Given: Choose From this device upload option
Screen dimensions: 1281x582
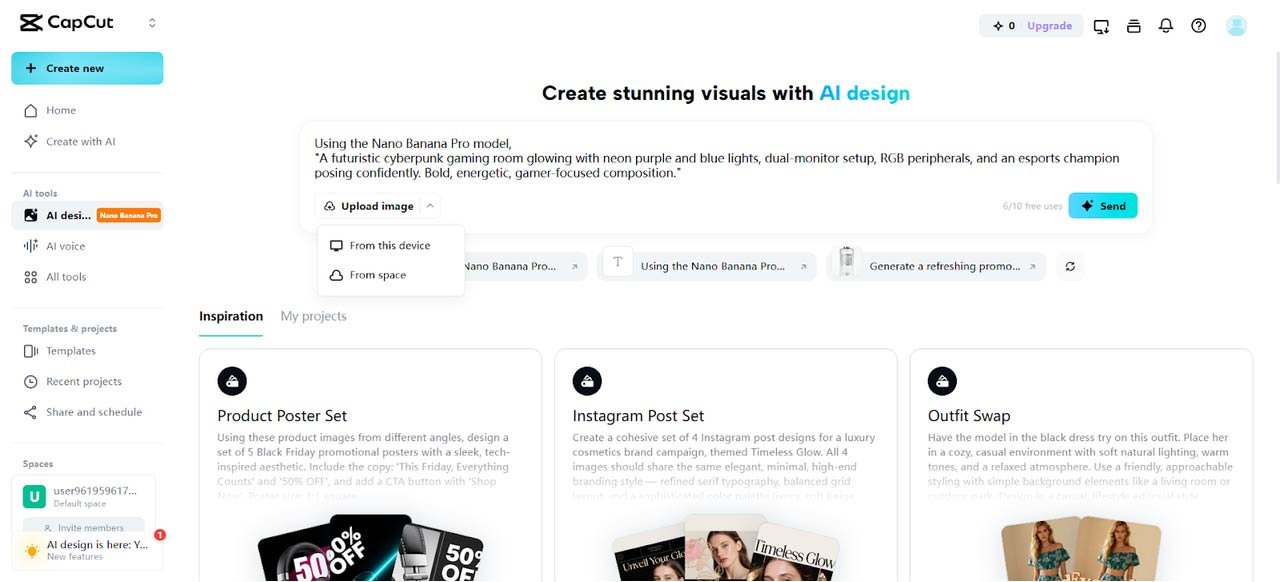Looking at the screenshot, I should coord(390,245).
